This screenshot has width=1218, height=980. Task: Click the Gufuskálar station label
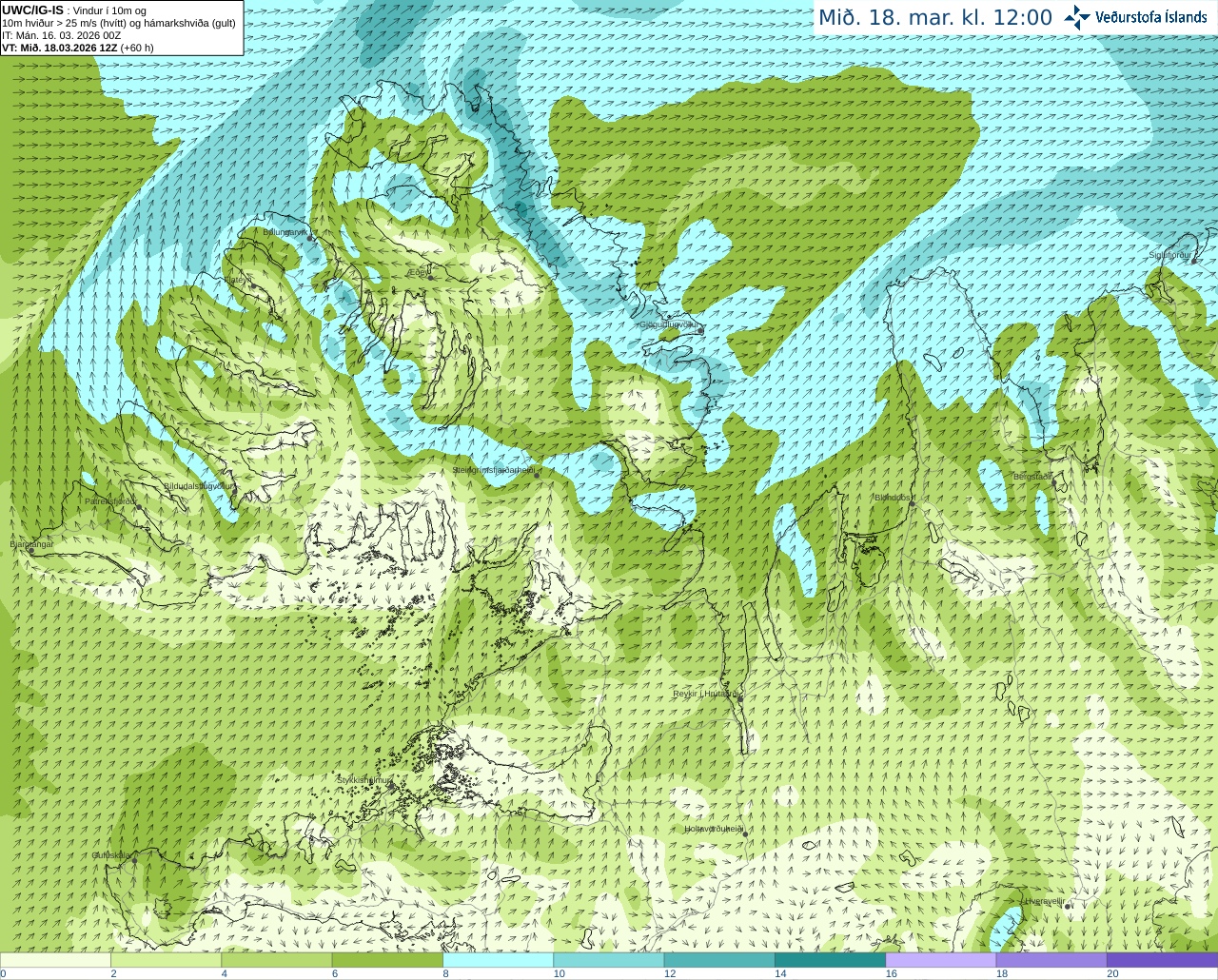111,854
